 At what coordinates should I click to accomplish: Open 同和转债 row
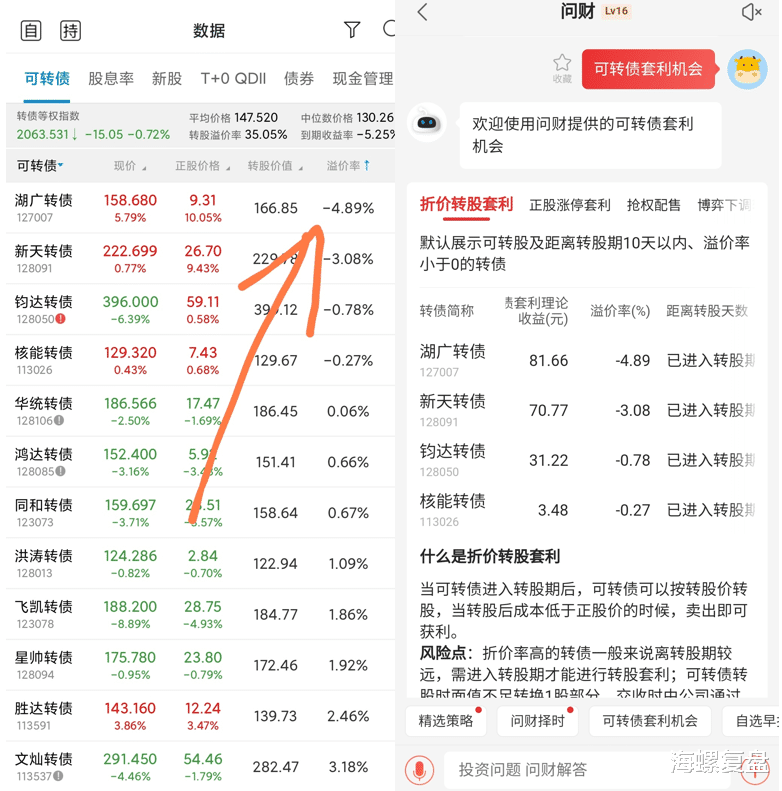[200, 513]
